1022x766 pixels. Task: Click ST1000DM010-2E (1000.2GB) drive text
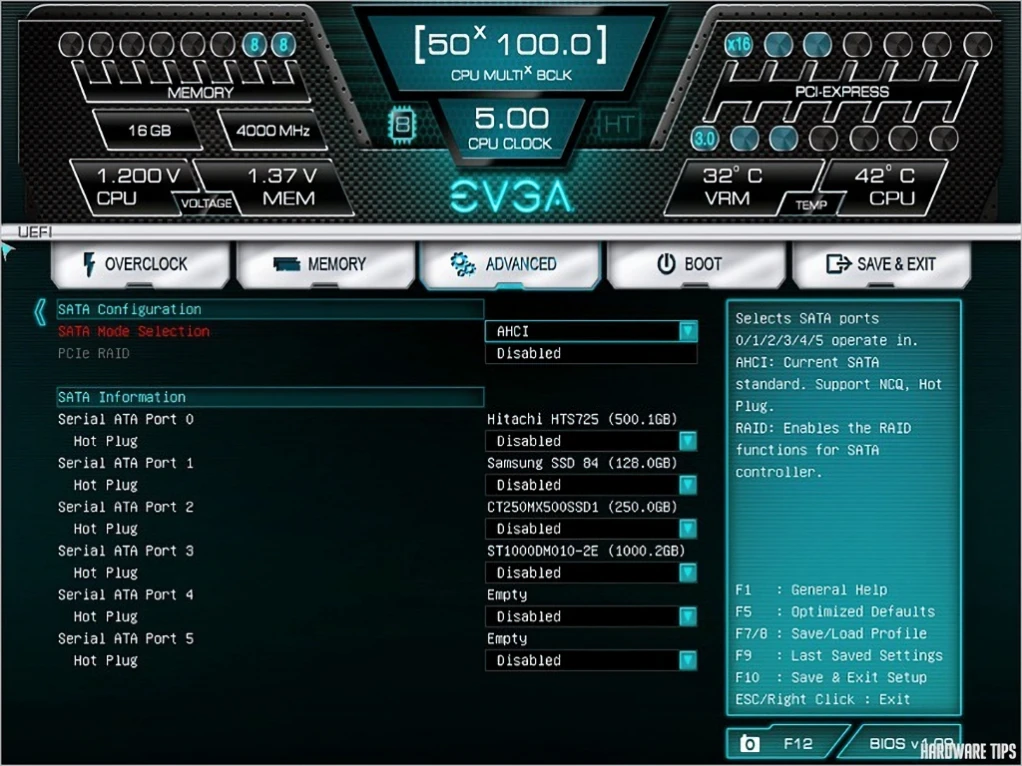586,551
